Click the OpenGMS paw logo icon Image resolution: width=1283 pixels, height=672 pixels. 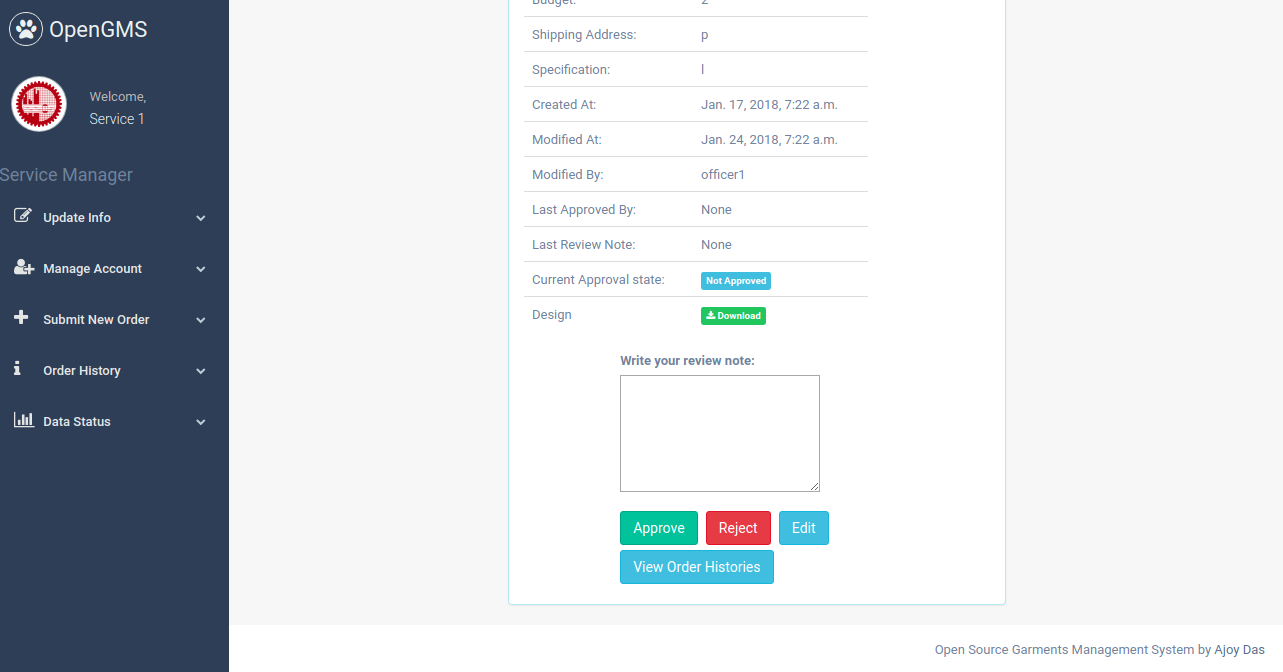26,30
